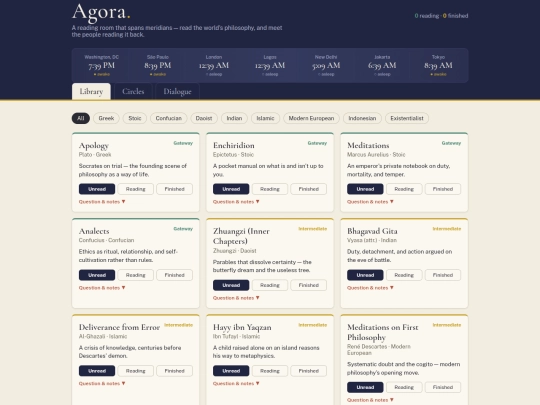The image size is (540, 405).
Task: Mark Zhuangzi as Finished
Action: tap(309, 285)
